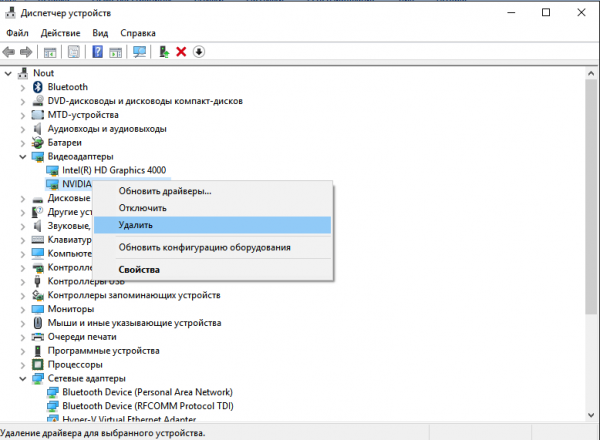The width and height of the screenshot is (600, 440).
Task: Choose Обновить конфигурацию оборудования
Action: [213, 247]
